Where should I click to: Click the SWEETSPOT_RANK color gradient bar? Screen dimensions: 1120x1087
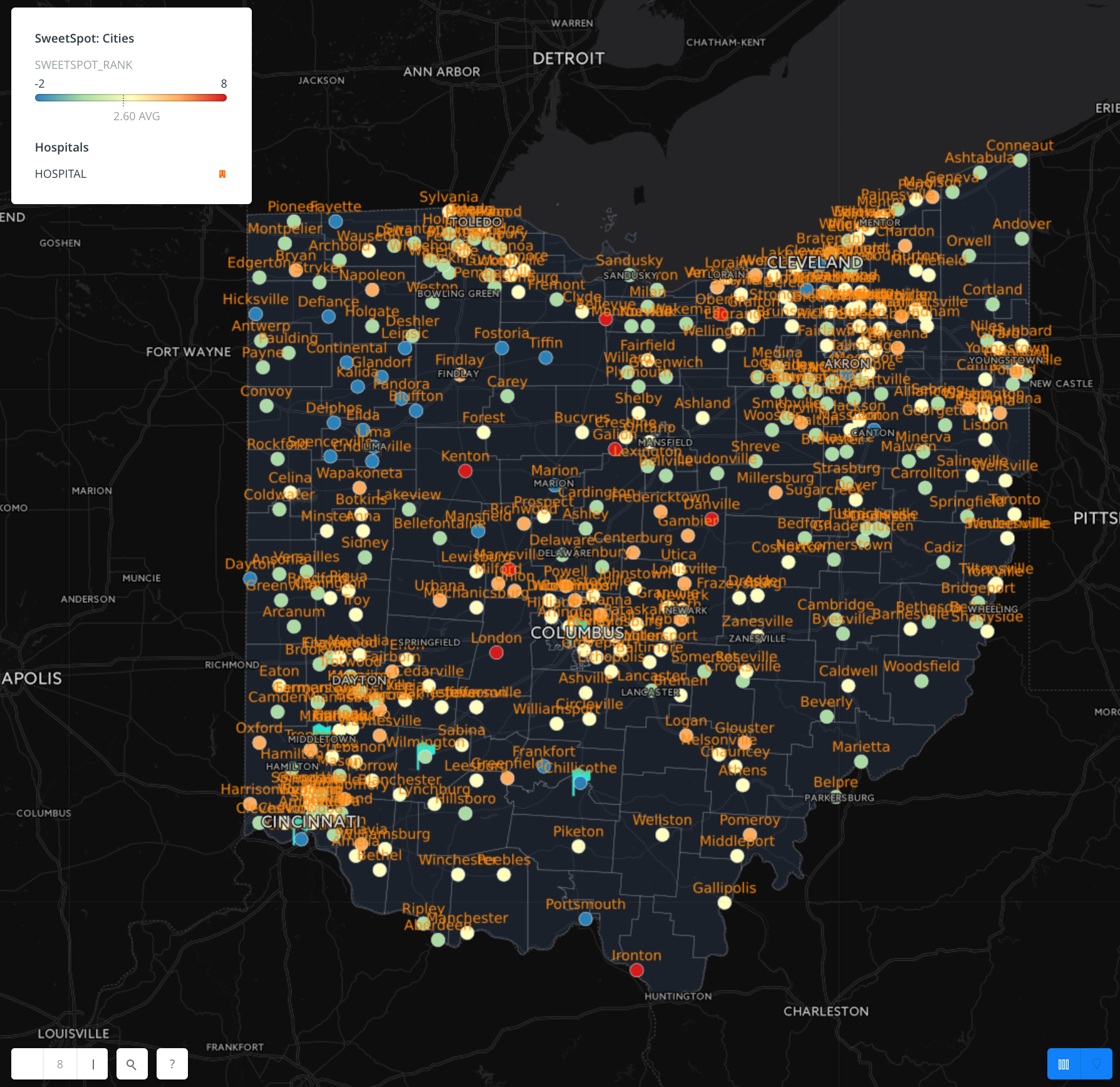tap(131, 98)
